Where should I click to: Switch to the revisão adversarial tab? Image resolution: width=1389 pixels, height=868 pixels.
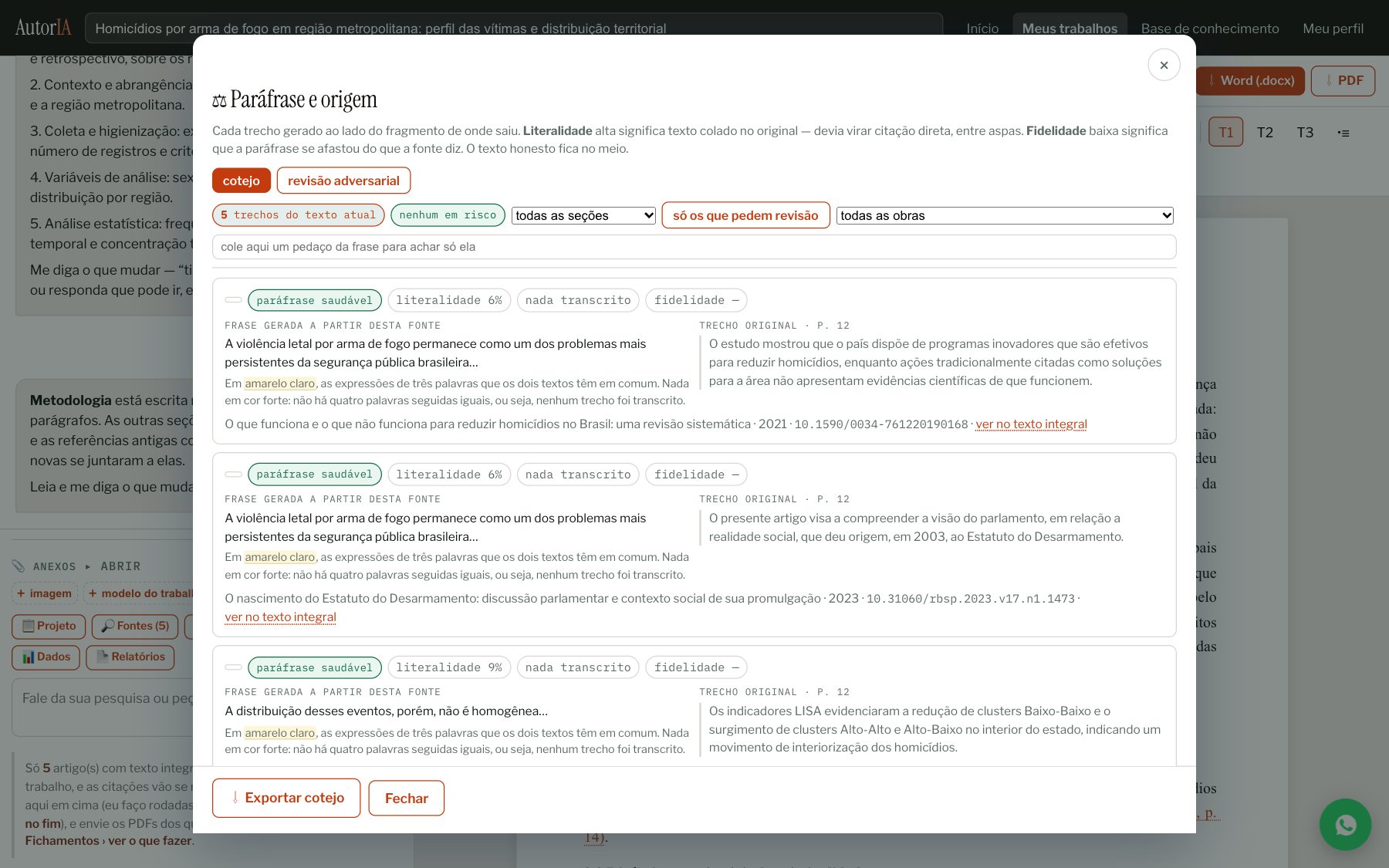click(343, 181)
